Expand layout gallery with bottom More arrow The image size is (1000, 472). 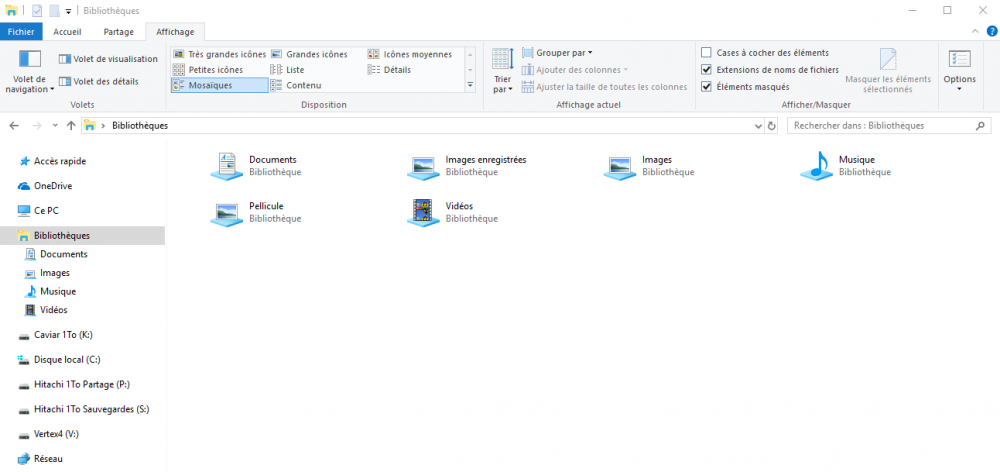click(471, 85)
